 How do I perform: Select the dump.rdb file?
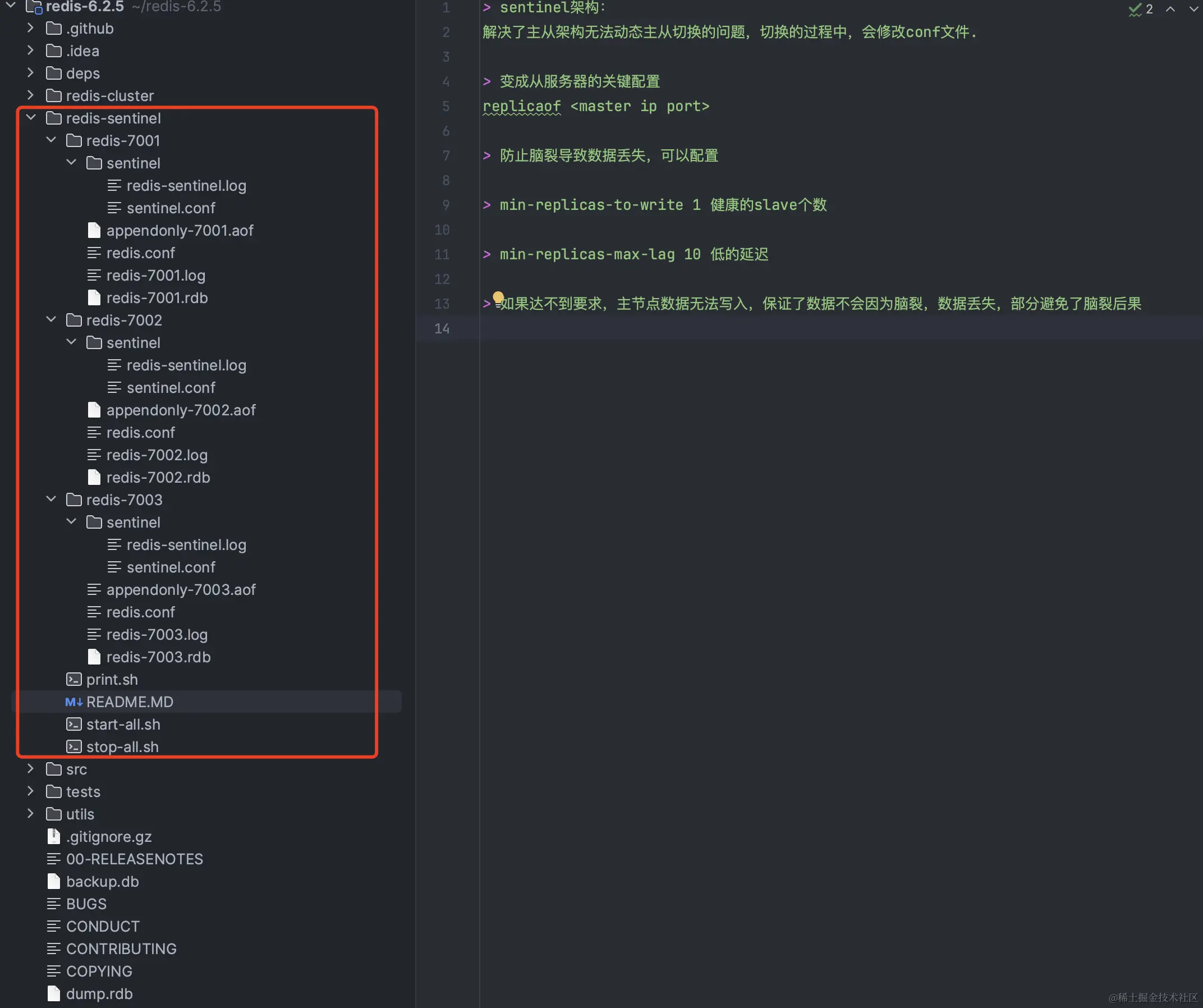click(99, 993)
